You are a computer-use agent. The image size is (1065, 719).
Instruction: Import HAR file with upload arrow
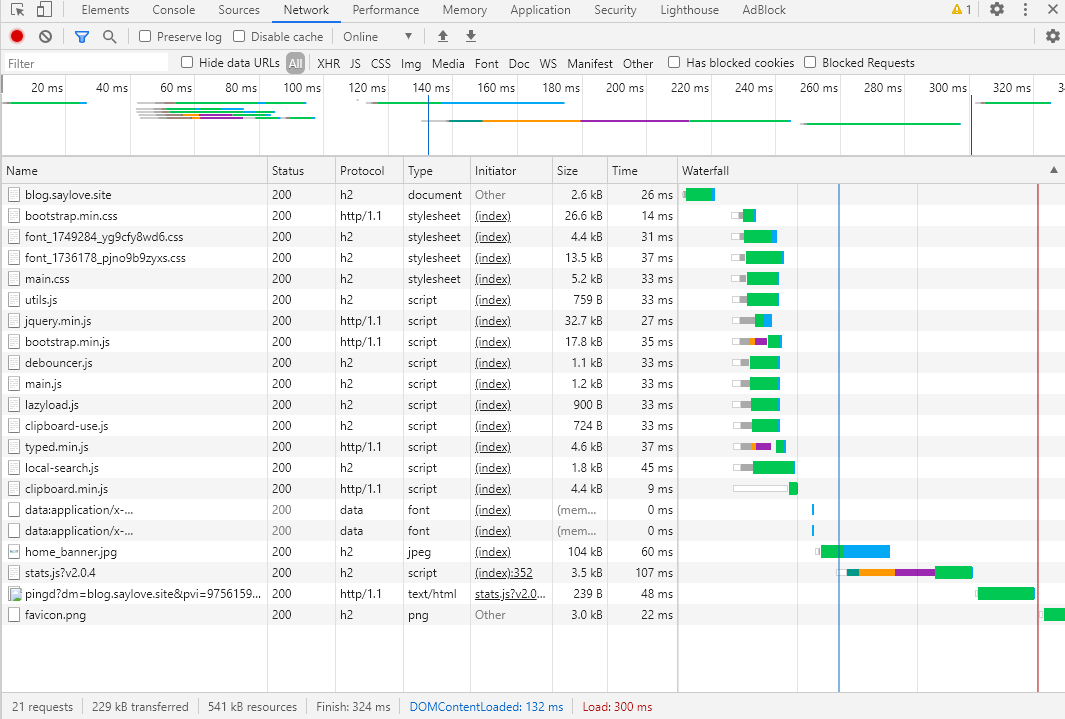click(443, 37)
